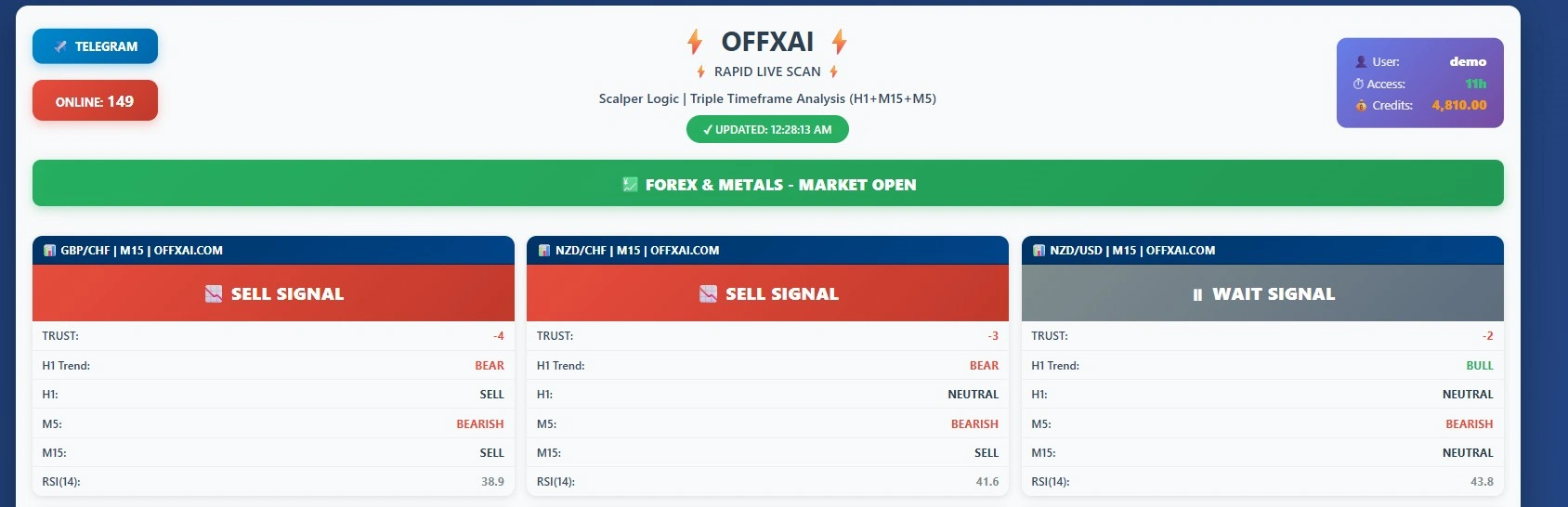Click the green UPDATED timestamp badge
Image resolution: width=1568 pixels, height=507 pixels.
coord(767,130)
